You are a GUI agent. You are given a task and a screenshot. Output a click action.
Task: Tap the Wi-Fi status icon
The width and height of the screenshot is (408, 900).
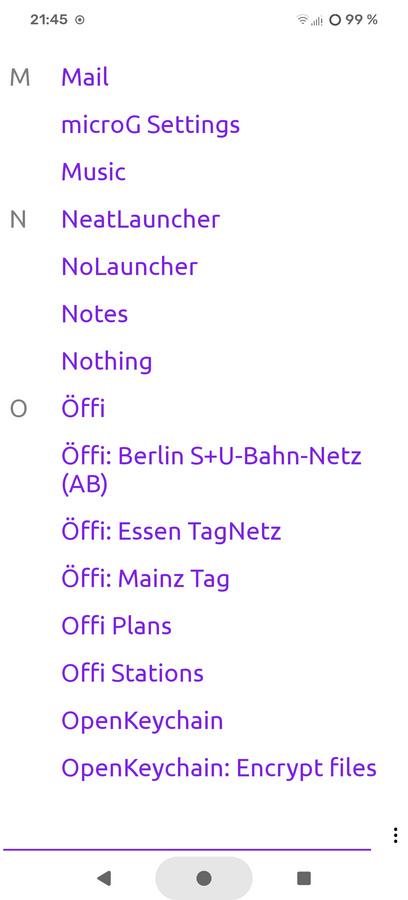pos(302,20)
